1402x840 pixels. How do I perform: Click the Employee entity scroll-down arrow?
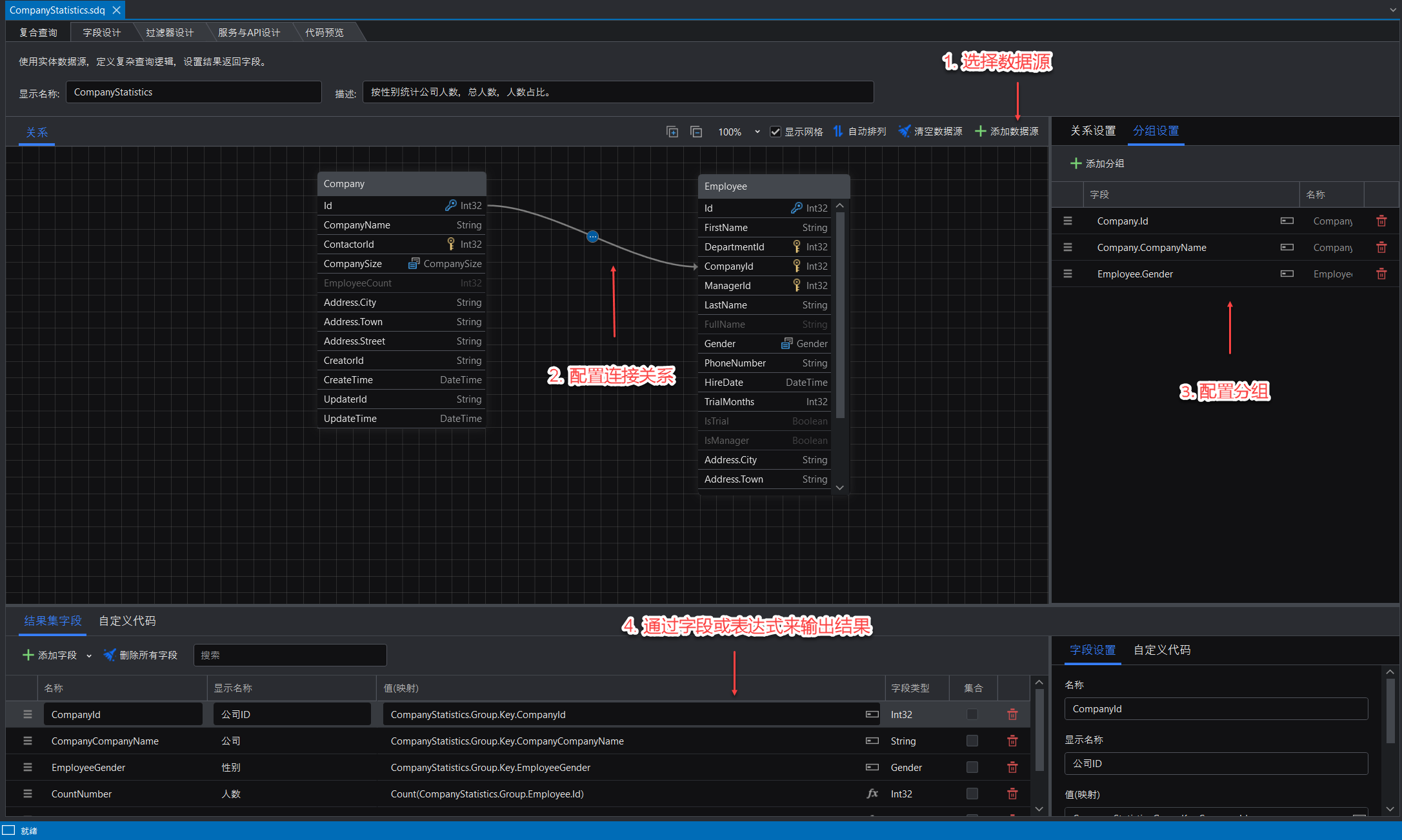pos(840,488)
